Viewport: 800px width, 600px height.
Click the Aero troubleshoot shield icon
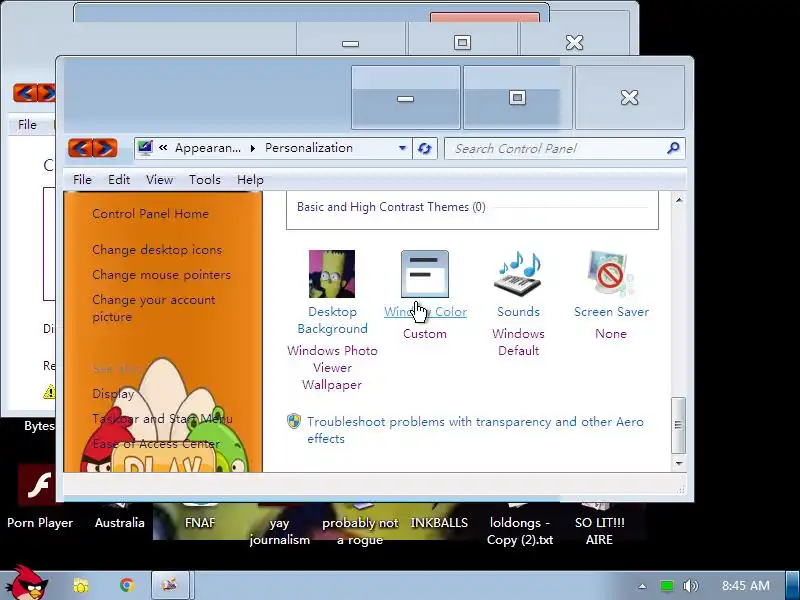(294, 421)
